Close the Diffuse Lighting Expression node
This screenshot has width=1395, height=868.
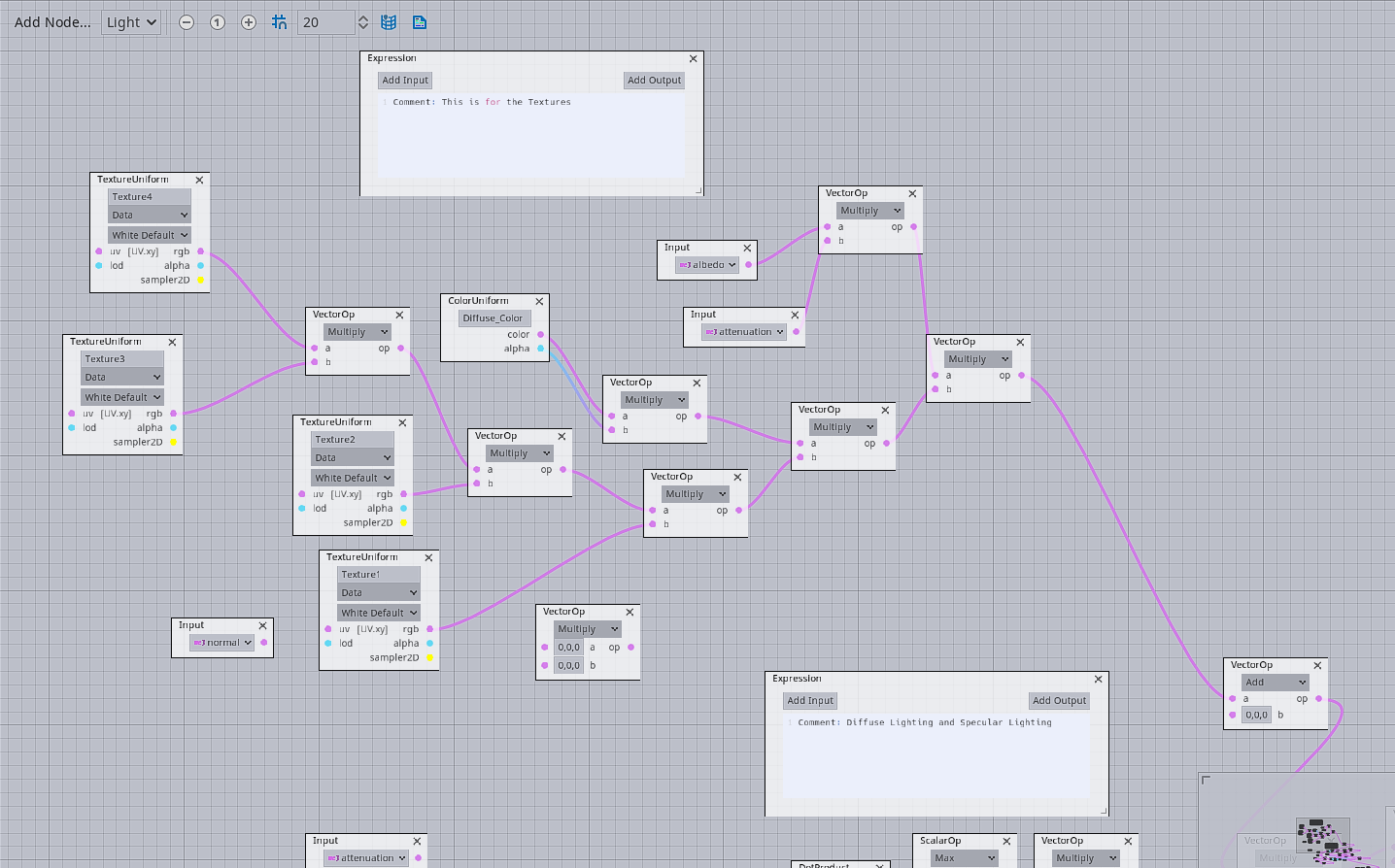[x=1098, y=679]
